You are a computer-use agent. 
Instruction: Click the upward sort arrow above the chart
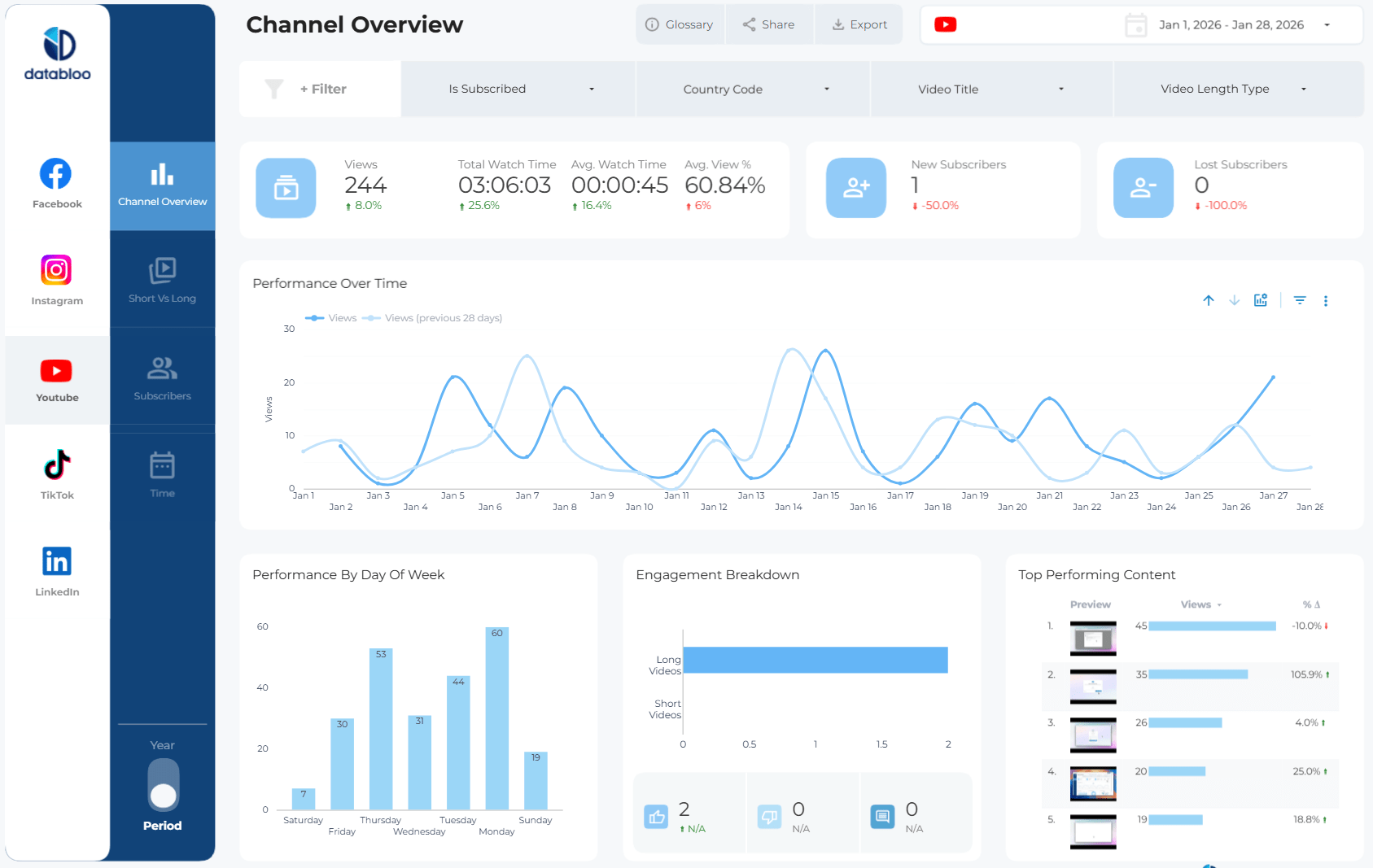[x=1208, y=300]
